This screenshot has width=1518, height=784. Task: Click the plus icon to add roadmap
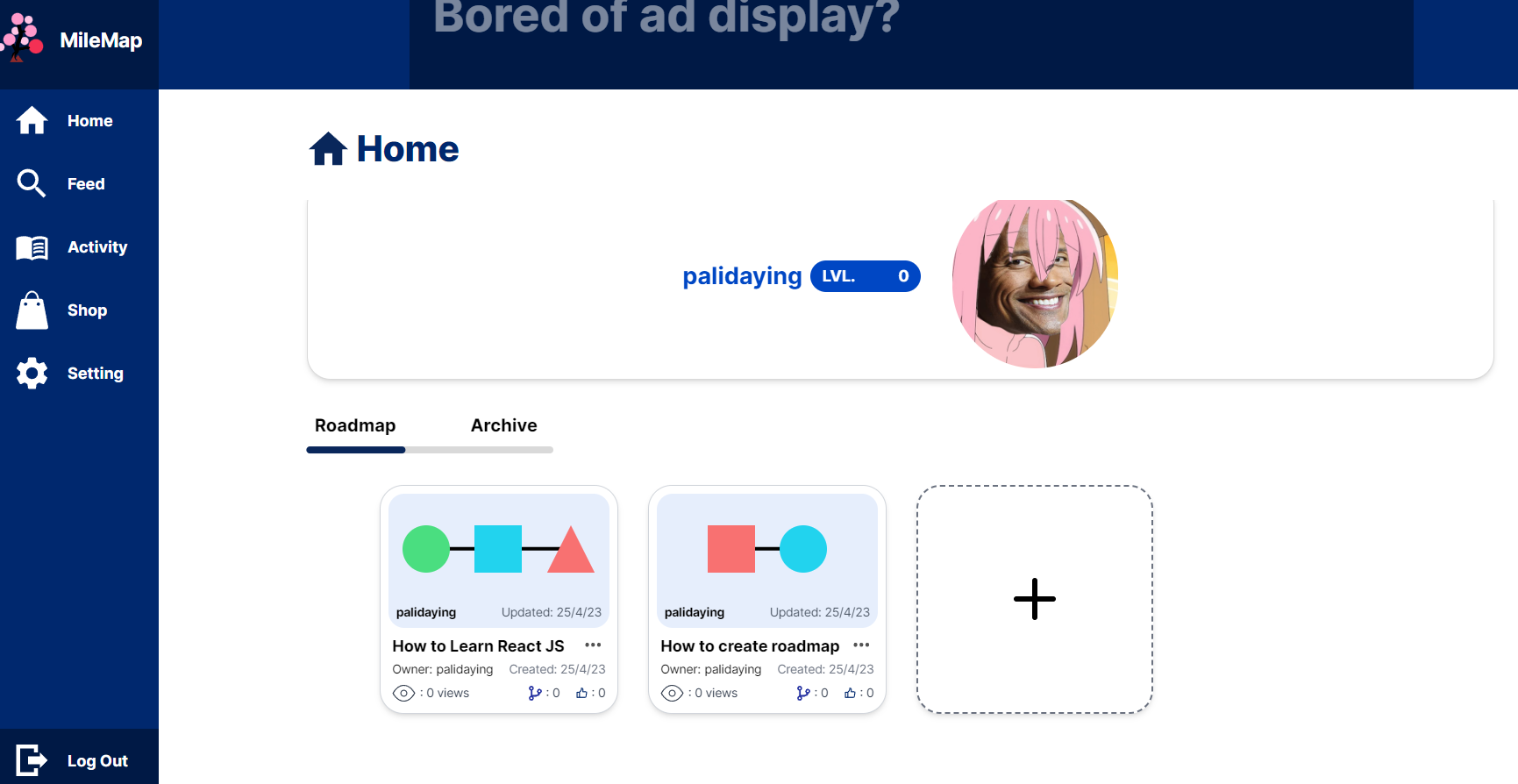tap(1034, 599)
